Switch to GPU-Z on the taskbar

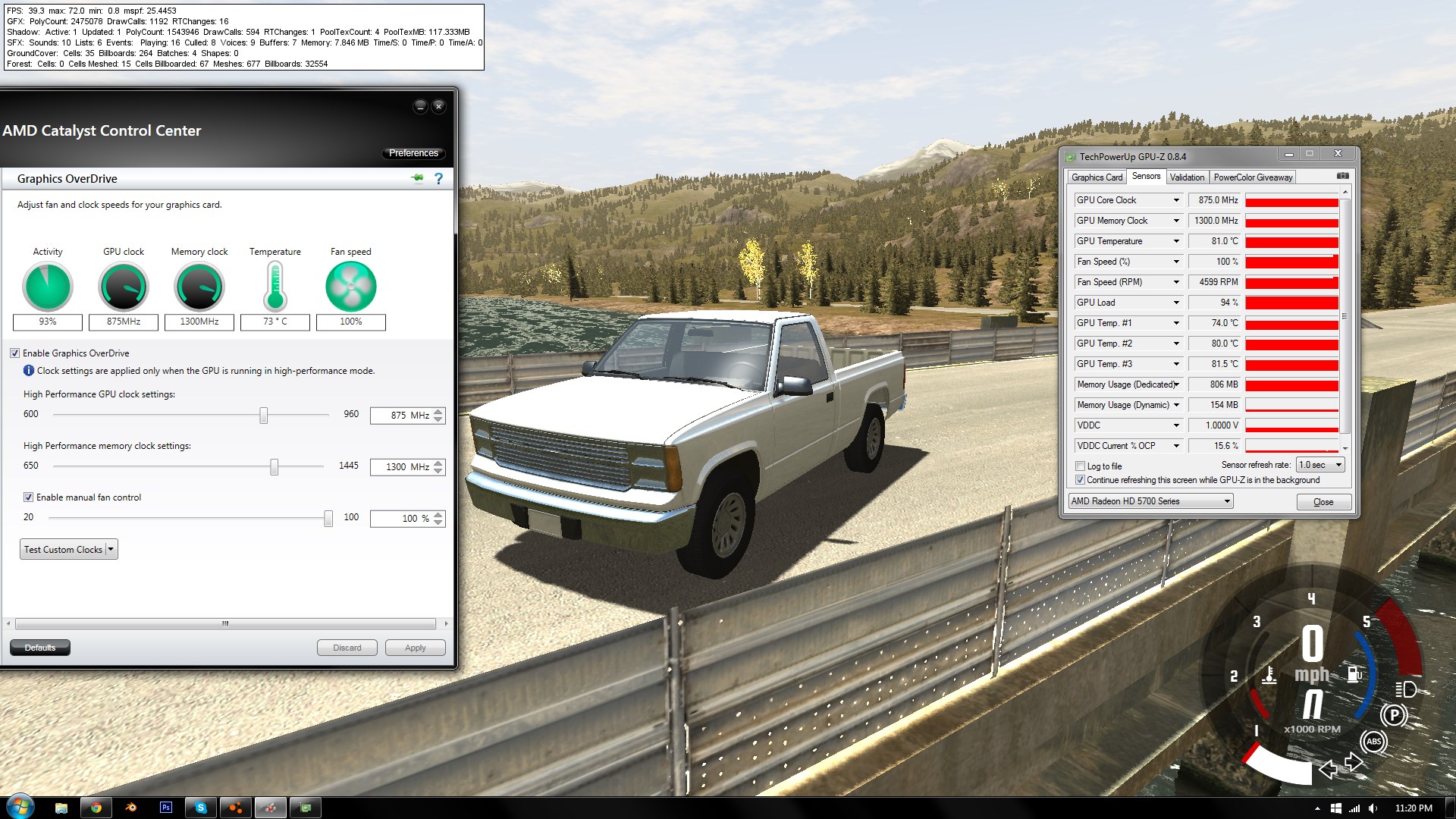coord(306,808)
